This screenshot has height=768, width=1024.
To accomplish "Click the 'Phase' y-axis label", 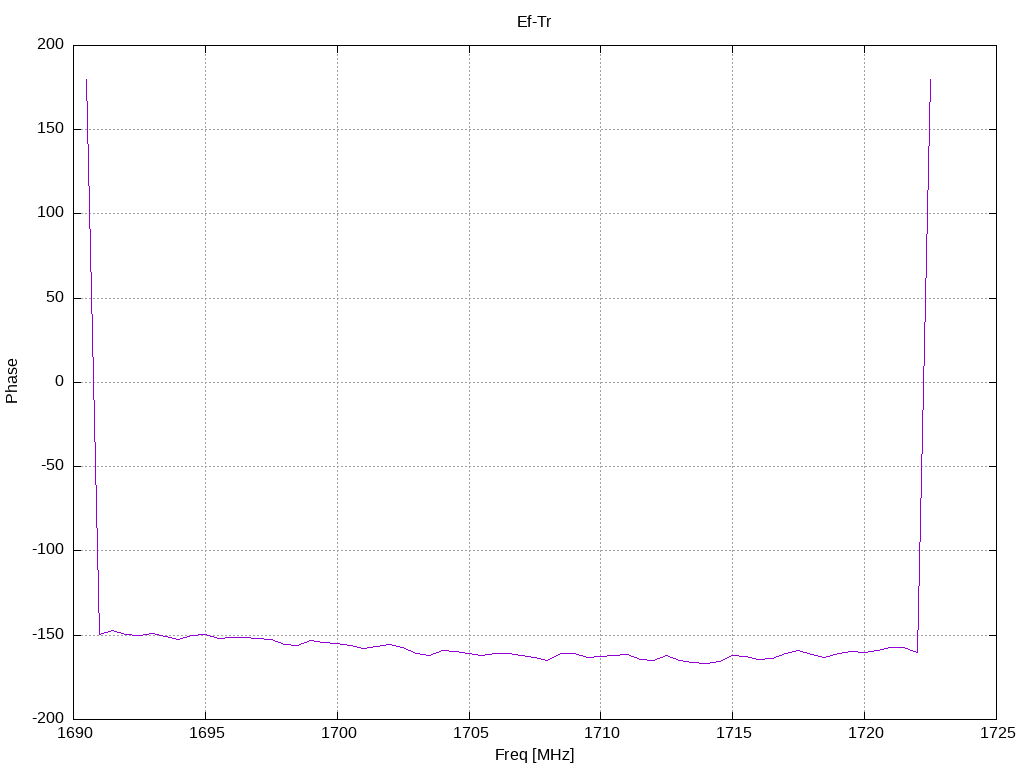I will pos(12,381).
